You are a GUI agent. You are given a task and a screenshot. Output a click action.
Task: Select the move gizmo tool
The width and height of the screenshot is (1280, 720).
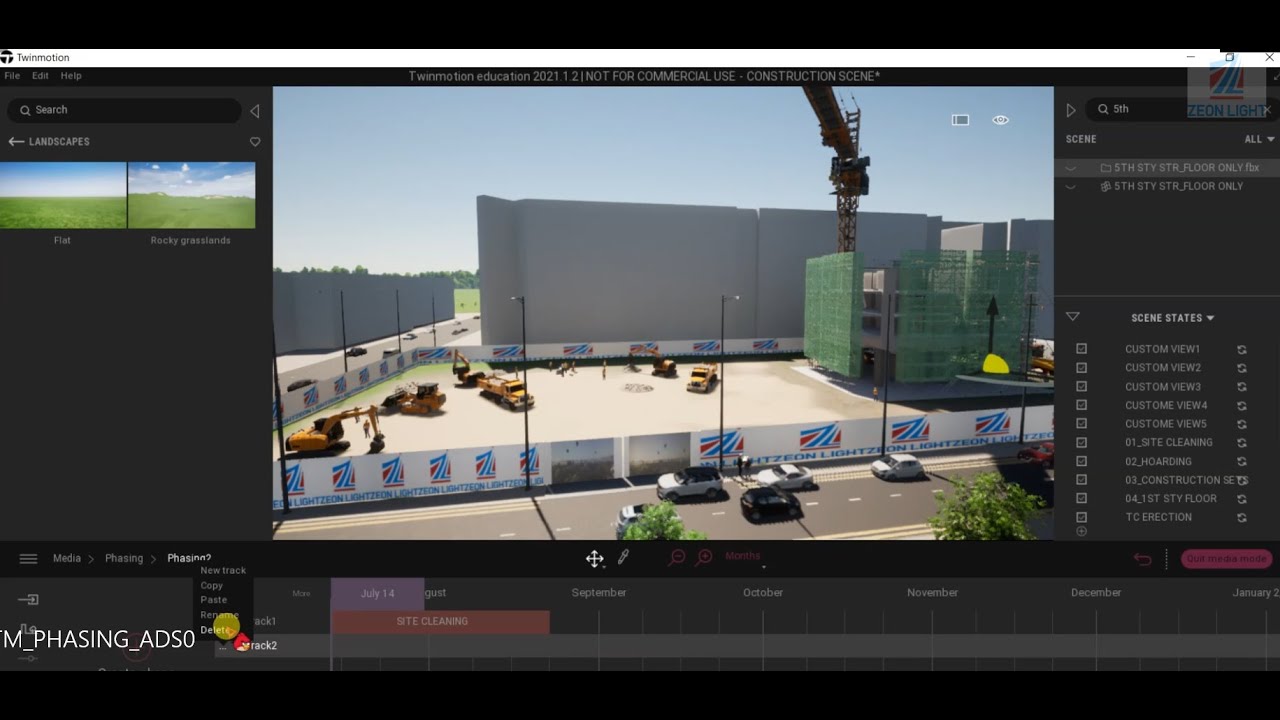594,558
